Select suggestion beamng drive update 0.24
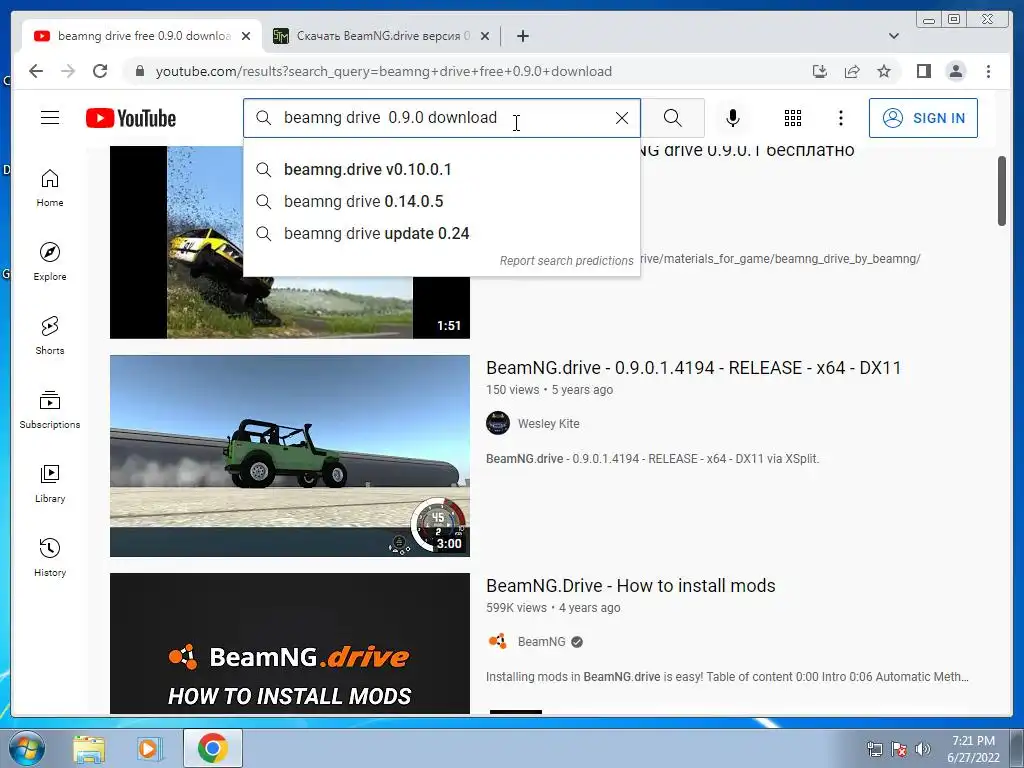The width and height of the screenshot is (1024, 768). 441,234
